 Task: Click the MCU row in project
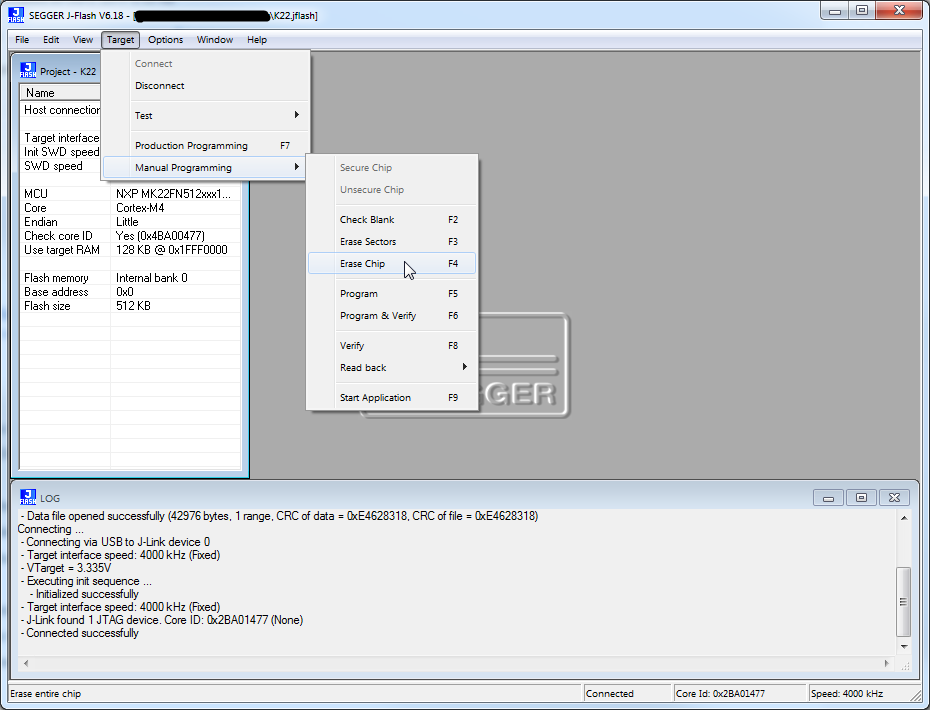tap(130, 194)
